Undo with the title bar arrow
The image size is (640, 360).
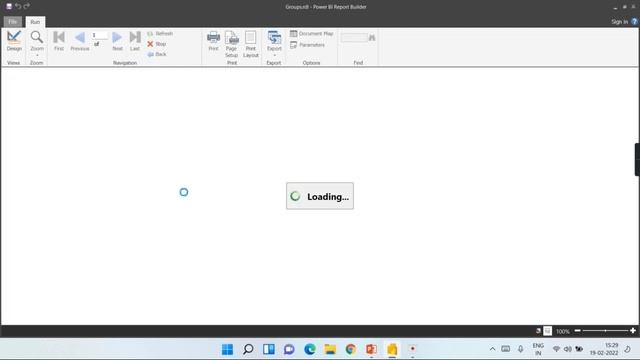click(x=18, y=6)
